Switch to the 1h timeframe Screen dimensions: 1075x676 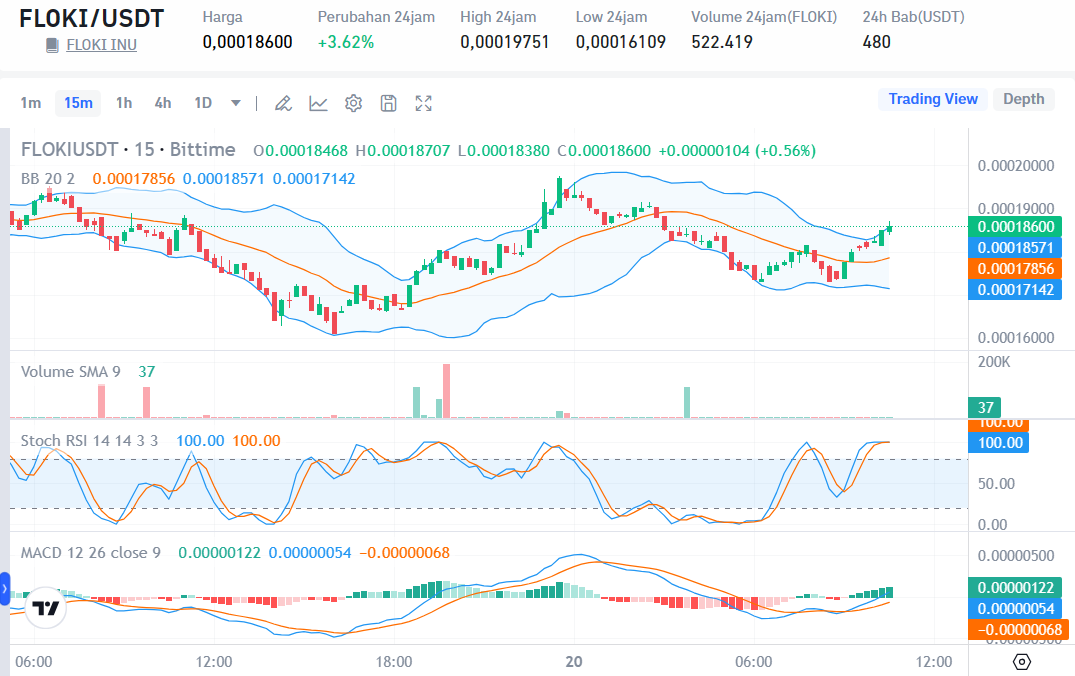(124, 103)
